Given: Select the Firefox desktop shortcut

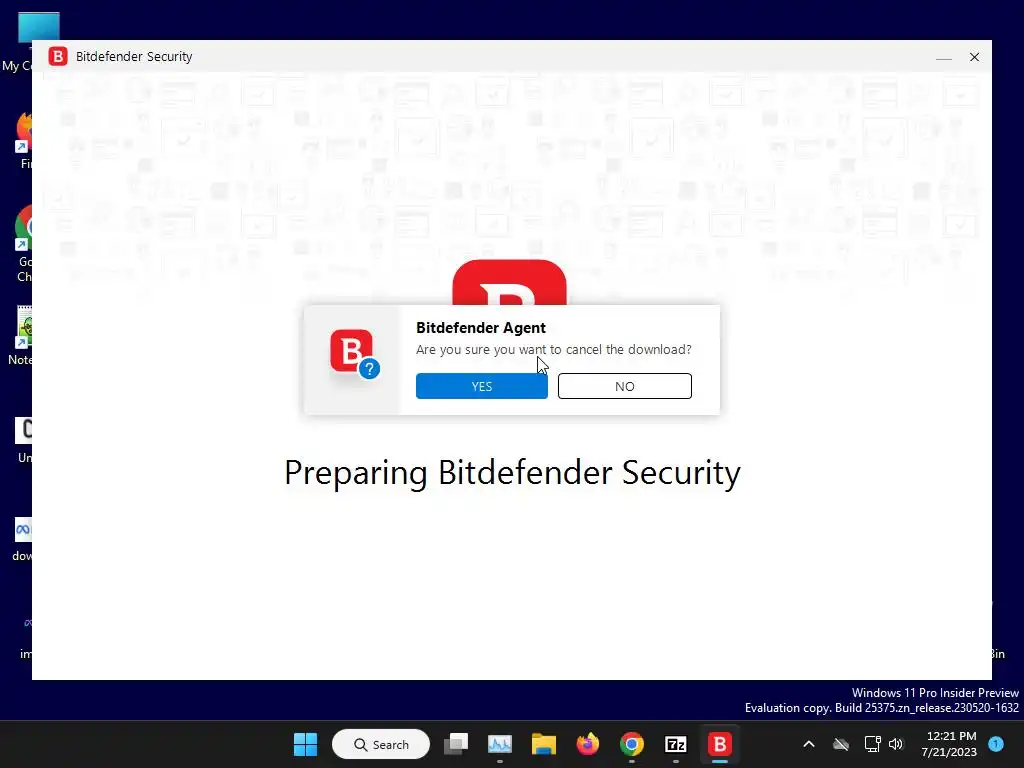Looking at the screenshot, I should (x=25, y=140).
